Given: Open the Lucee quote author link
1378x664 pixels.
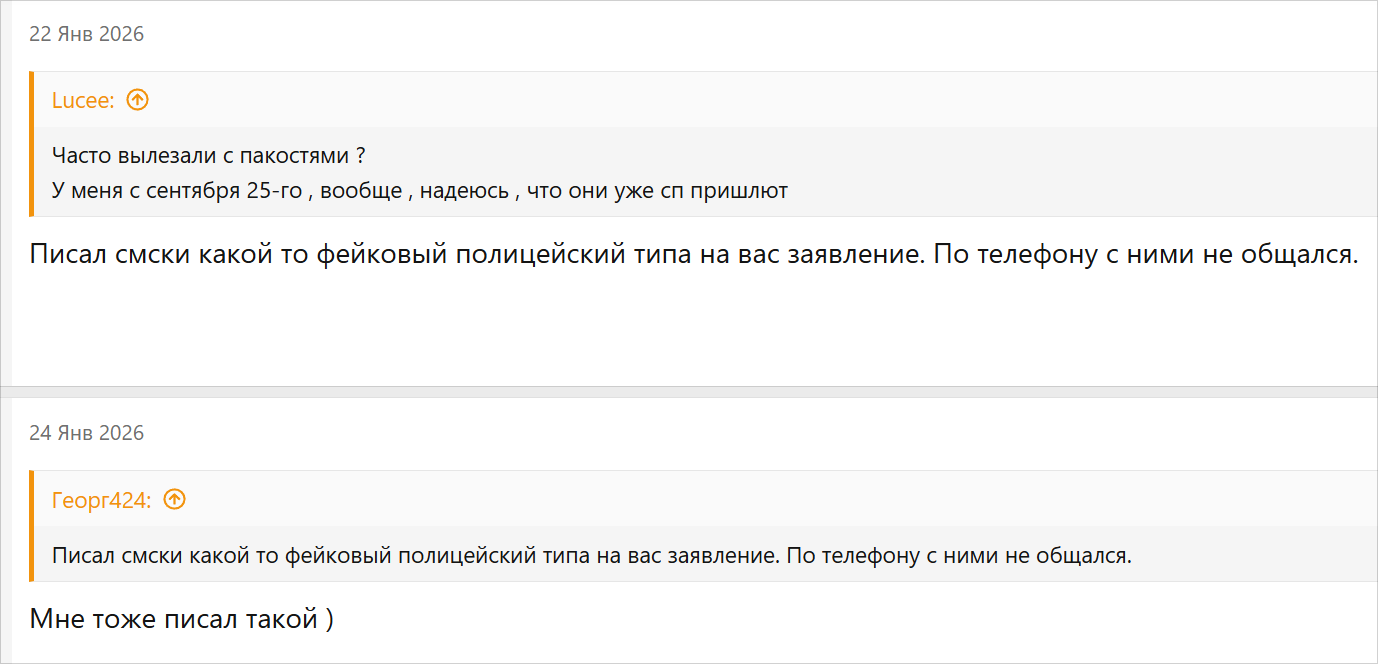Looking at the screenshot, I should [x=83, y=100].
